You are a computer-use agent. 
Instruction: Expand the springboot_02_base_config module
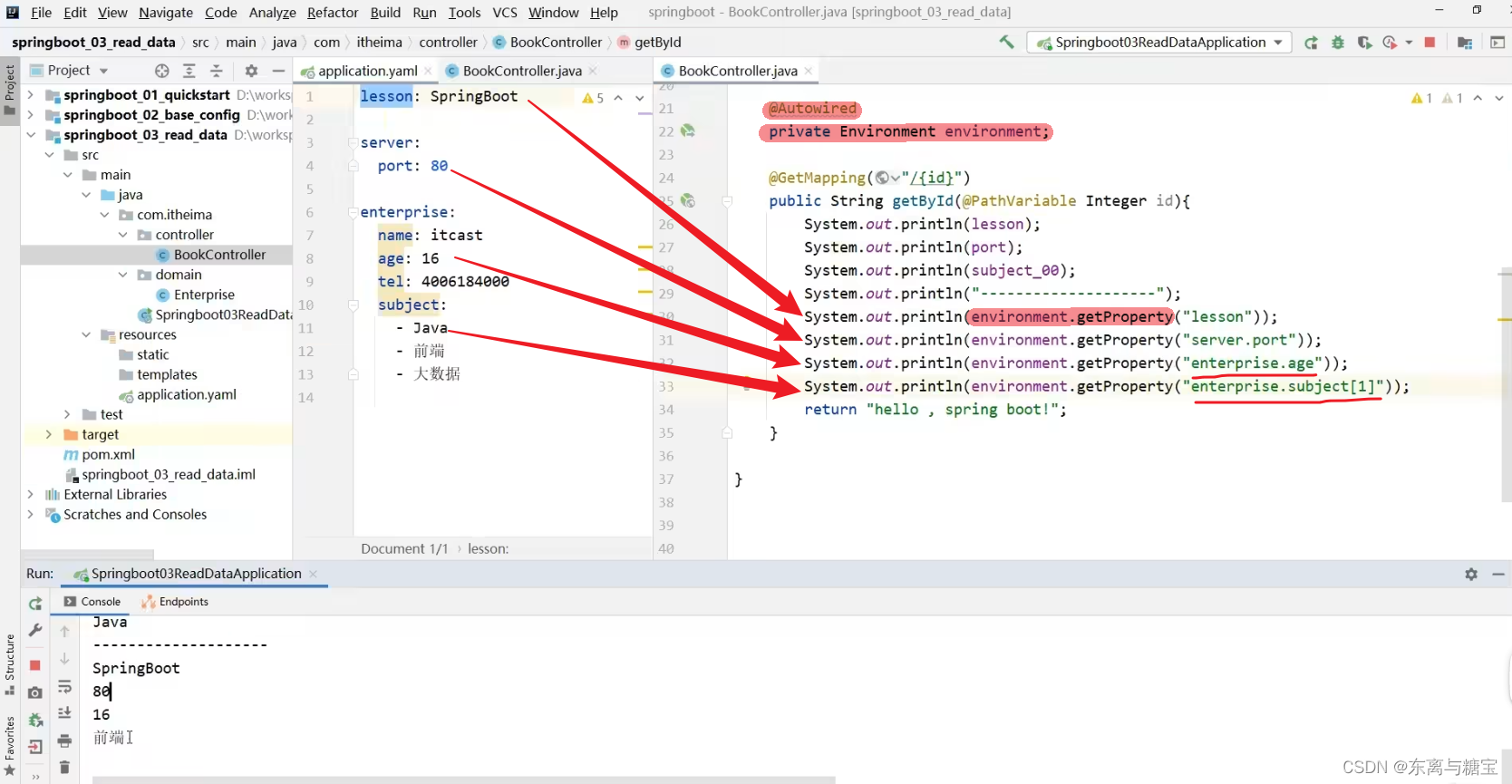(31, 114)
